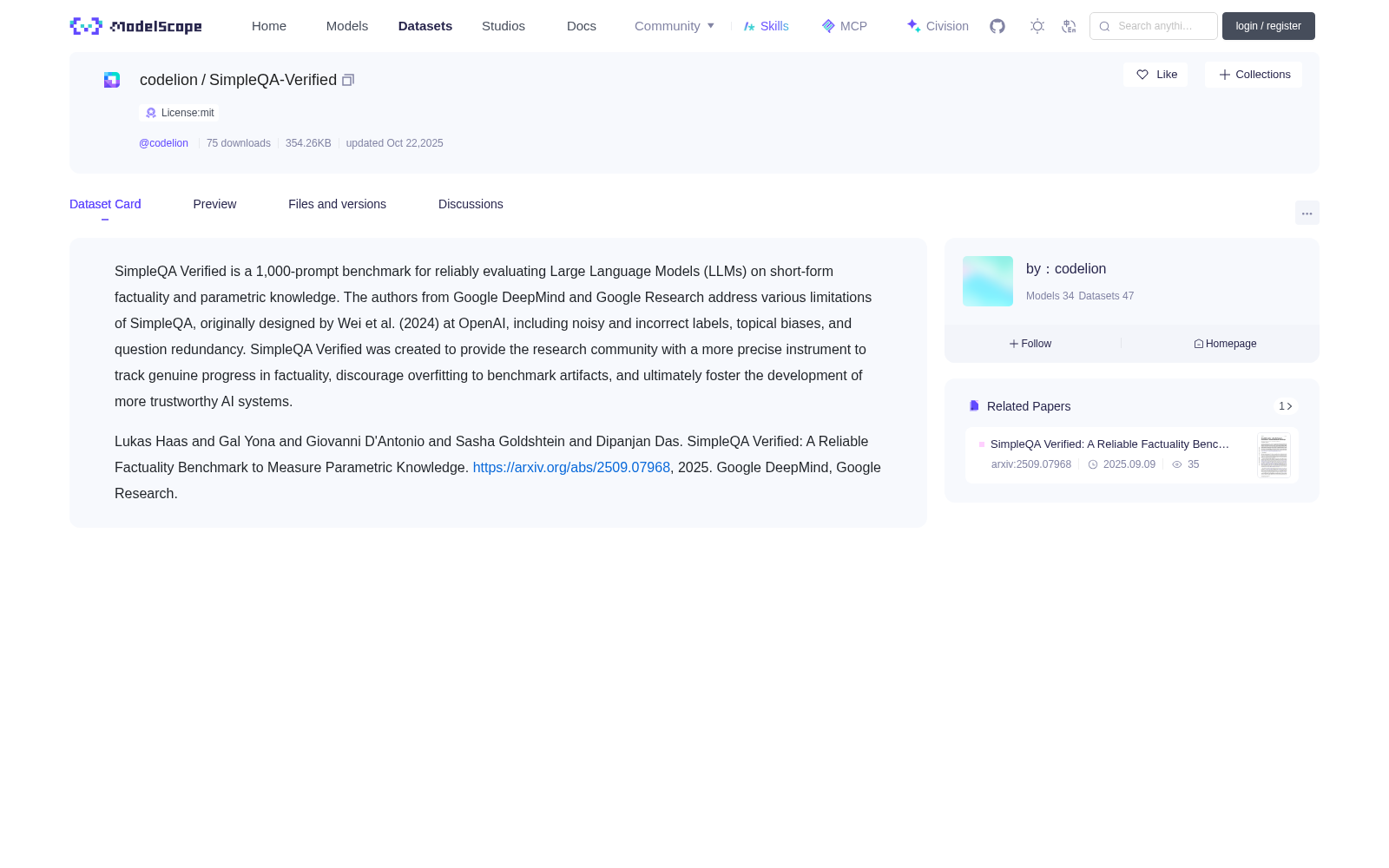Toggle light/dark theme sun icon
Image resolution: width=1389 pixels, height=868 pixels.
[1037, 26]
